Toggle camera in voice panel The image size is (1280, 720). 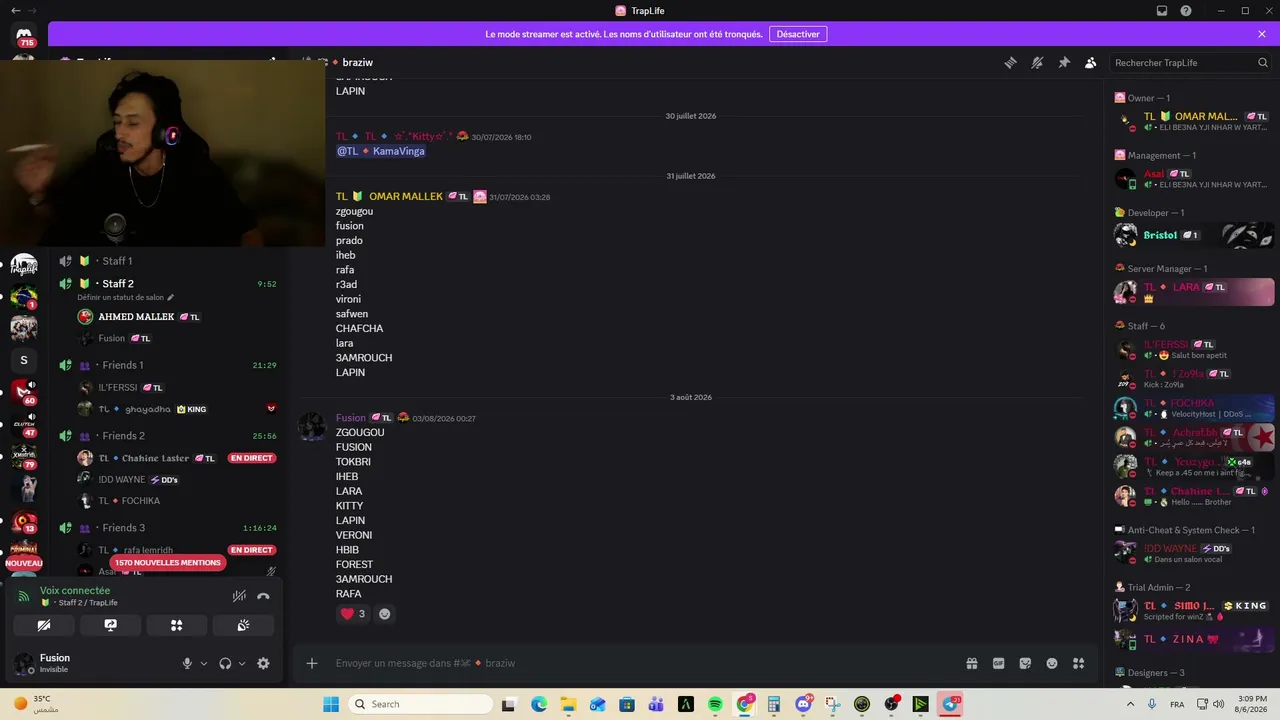tap(44, 625)
